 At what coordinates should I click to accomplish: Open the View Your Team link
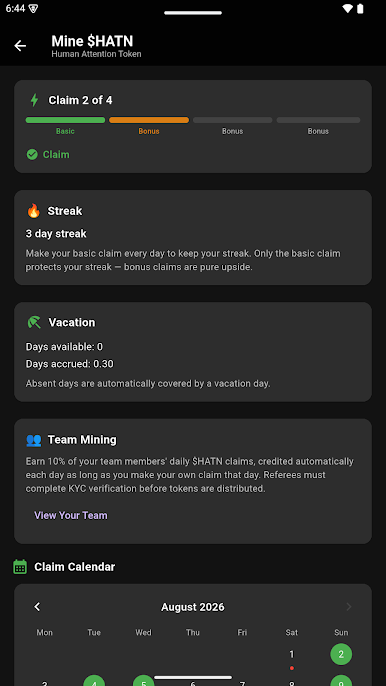coord(71,515)
